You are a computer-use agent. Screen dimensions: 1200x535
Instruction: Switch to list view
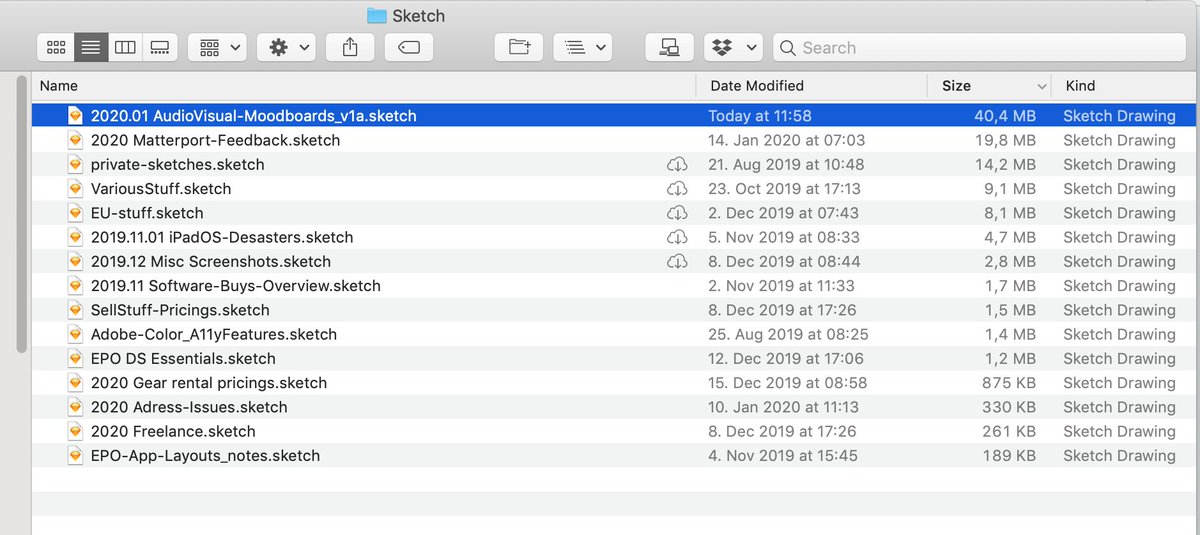tap(91, 47)
